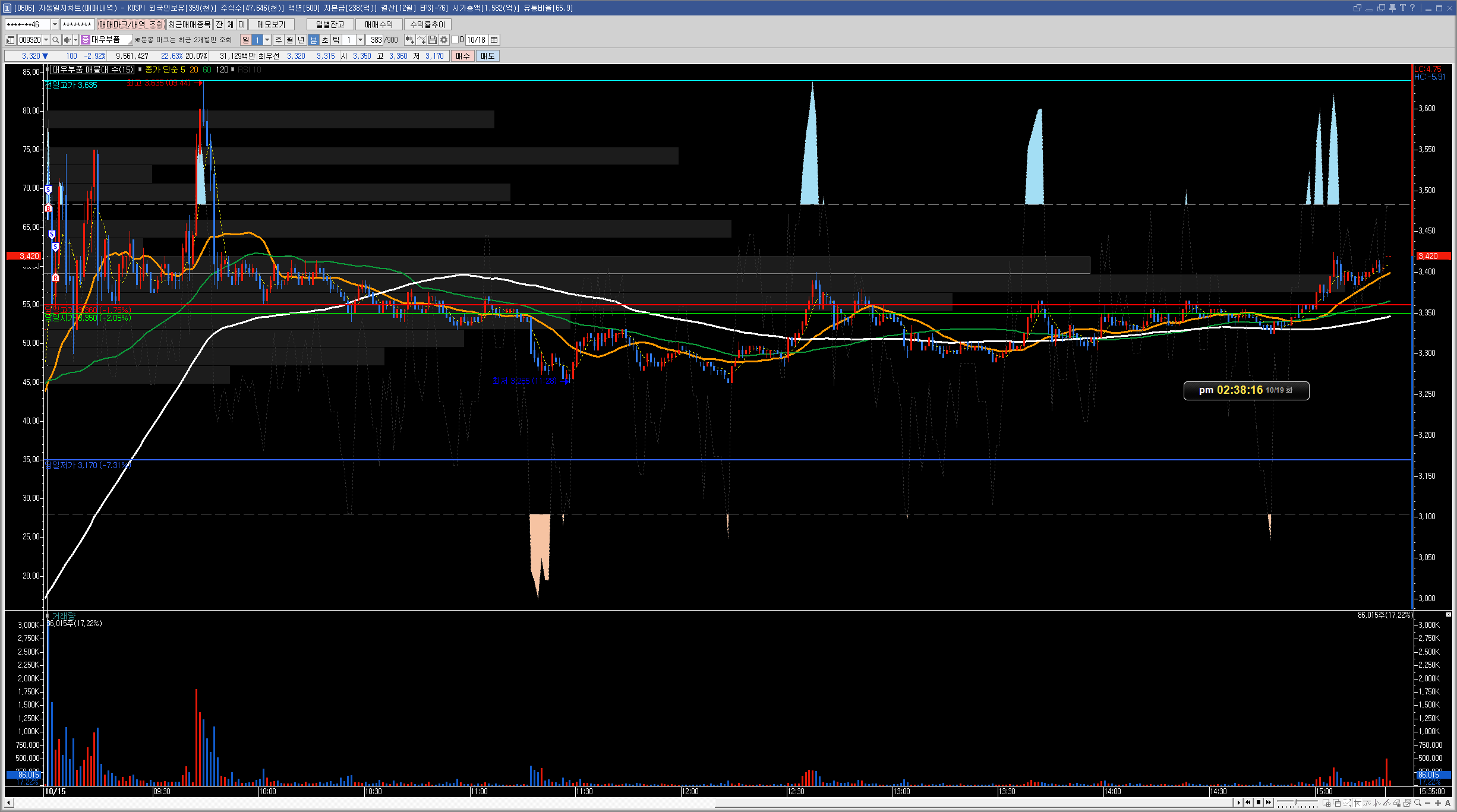Select the 분 minute chart toggle
The height and width of the screenshot is (812, 1457).
(314, 40)
